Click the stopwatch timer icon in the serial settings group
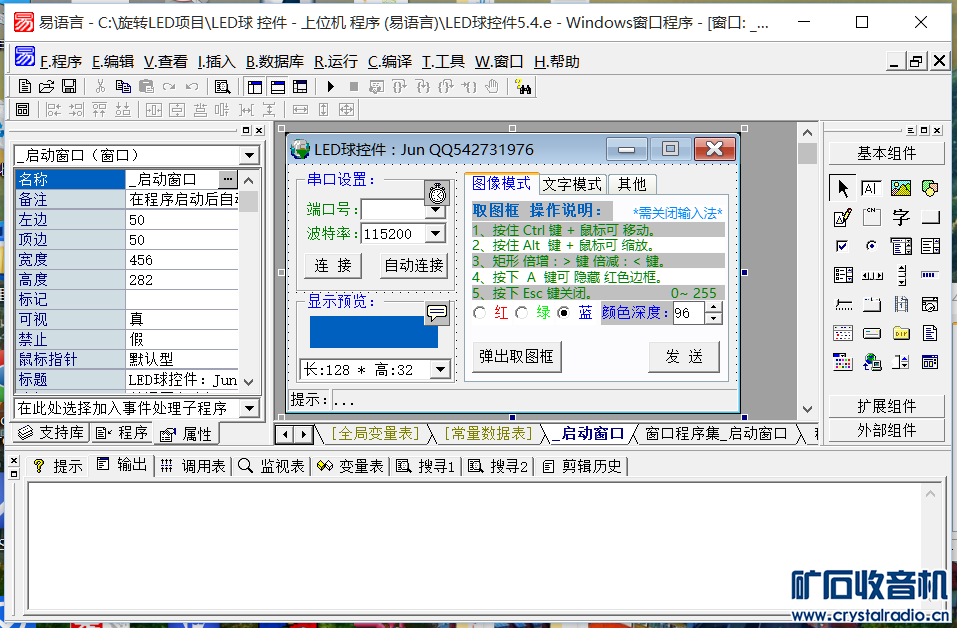Screen dimensions: 957x628 click(x=437, y=194)
